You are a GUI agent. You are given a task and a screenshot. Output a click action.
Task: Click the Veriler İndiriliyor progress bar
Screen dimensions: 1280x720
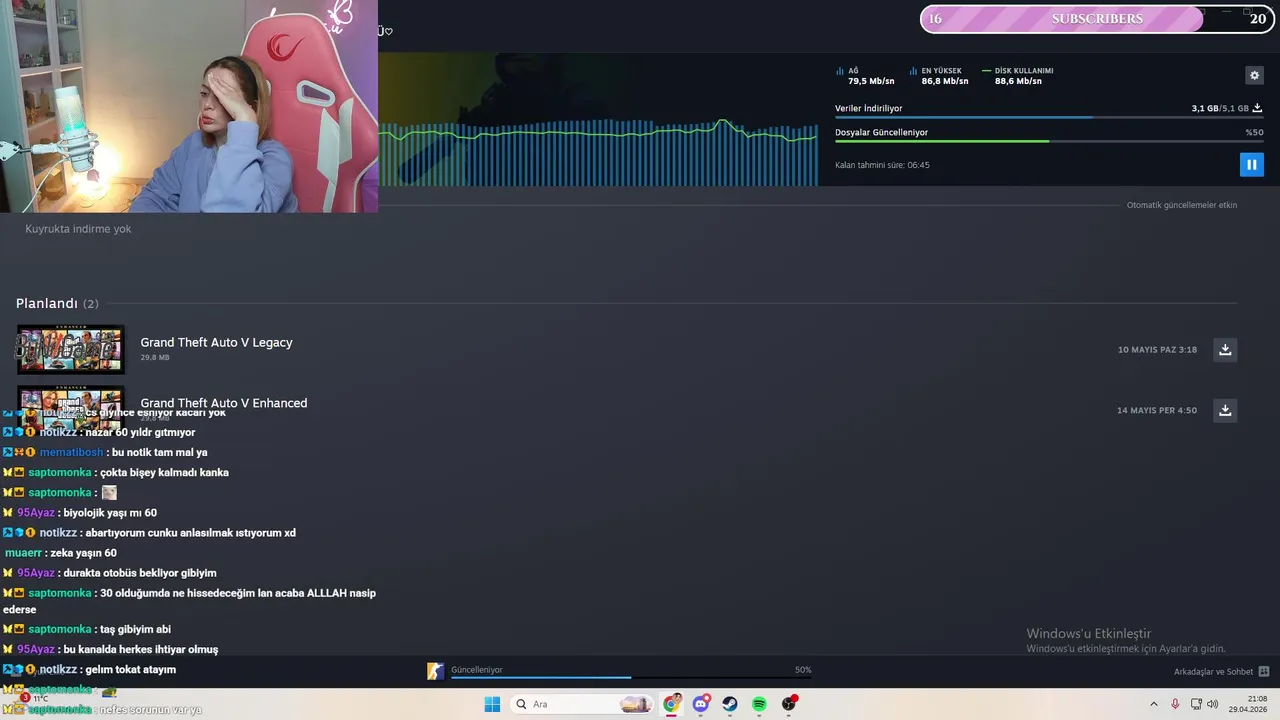point(1049,117)
